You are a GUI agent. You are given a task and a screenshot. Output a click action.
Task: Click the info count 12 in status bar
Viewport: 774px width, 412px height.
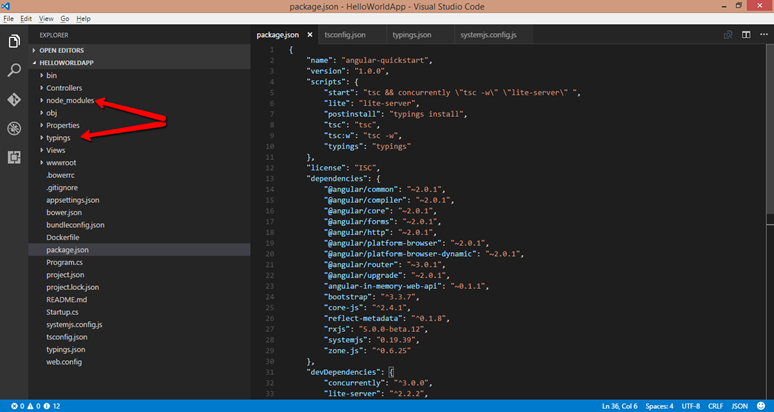click(52, 406)
